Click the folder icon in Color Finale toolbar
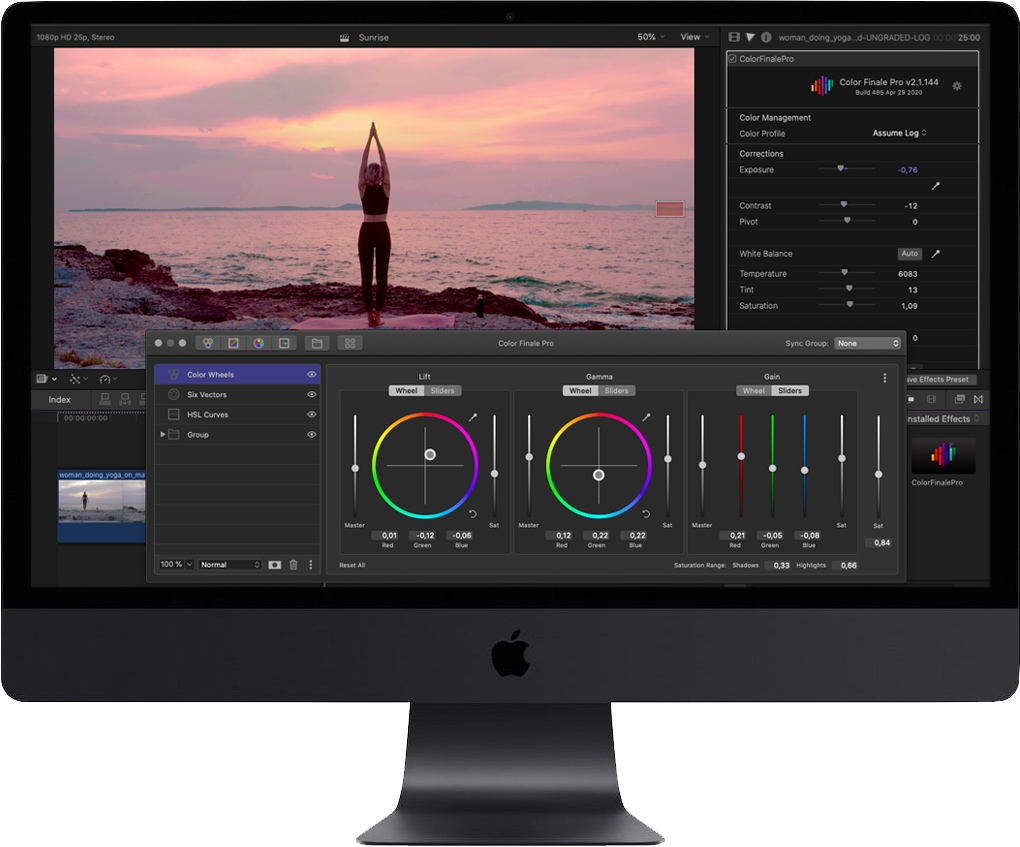 point(317,343)
